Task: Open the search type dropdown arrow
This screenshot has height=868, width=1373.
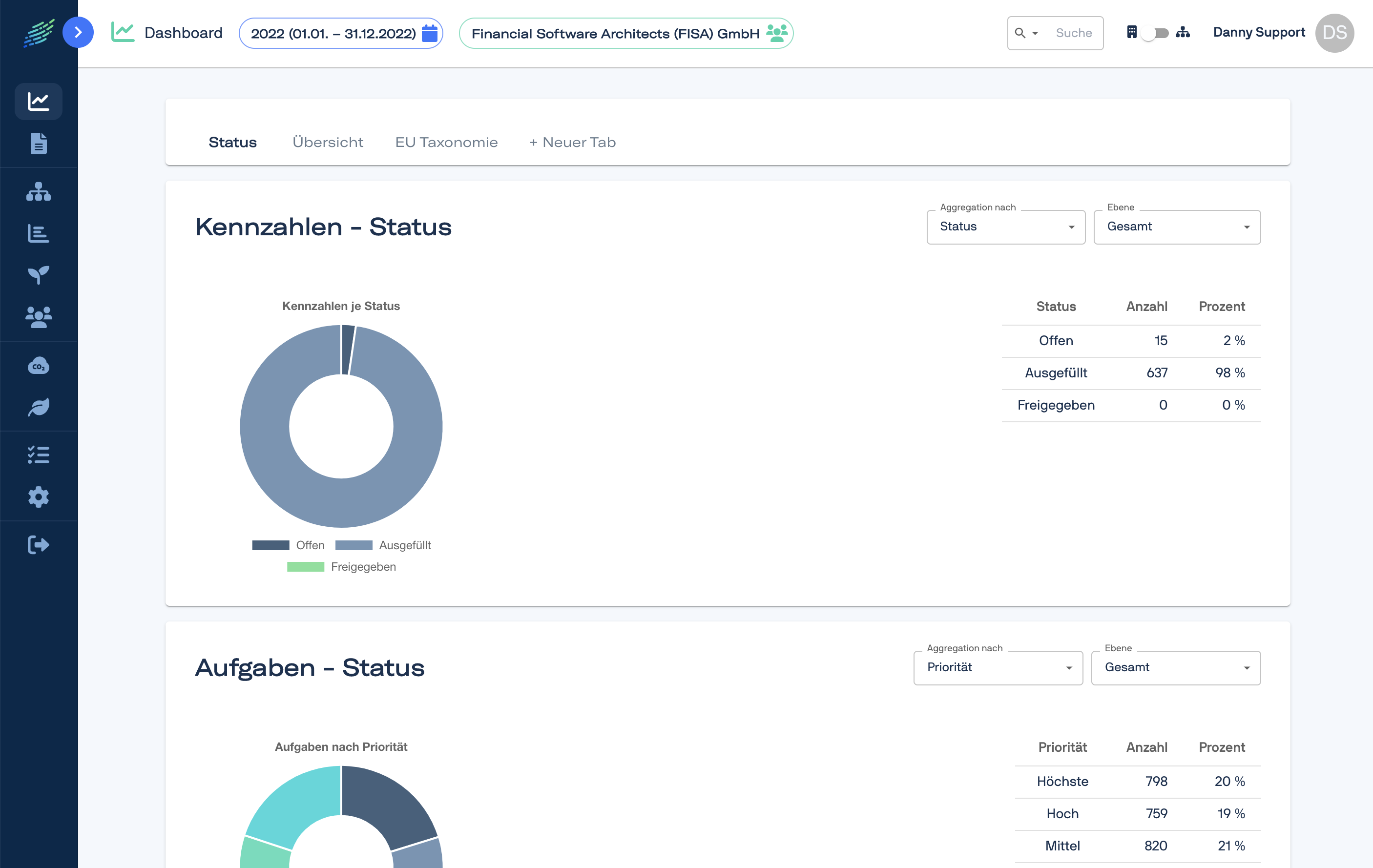Action: [x=1035, y=33]
